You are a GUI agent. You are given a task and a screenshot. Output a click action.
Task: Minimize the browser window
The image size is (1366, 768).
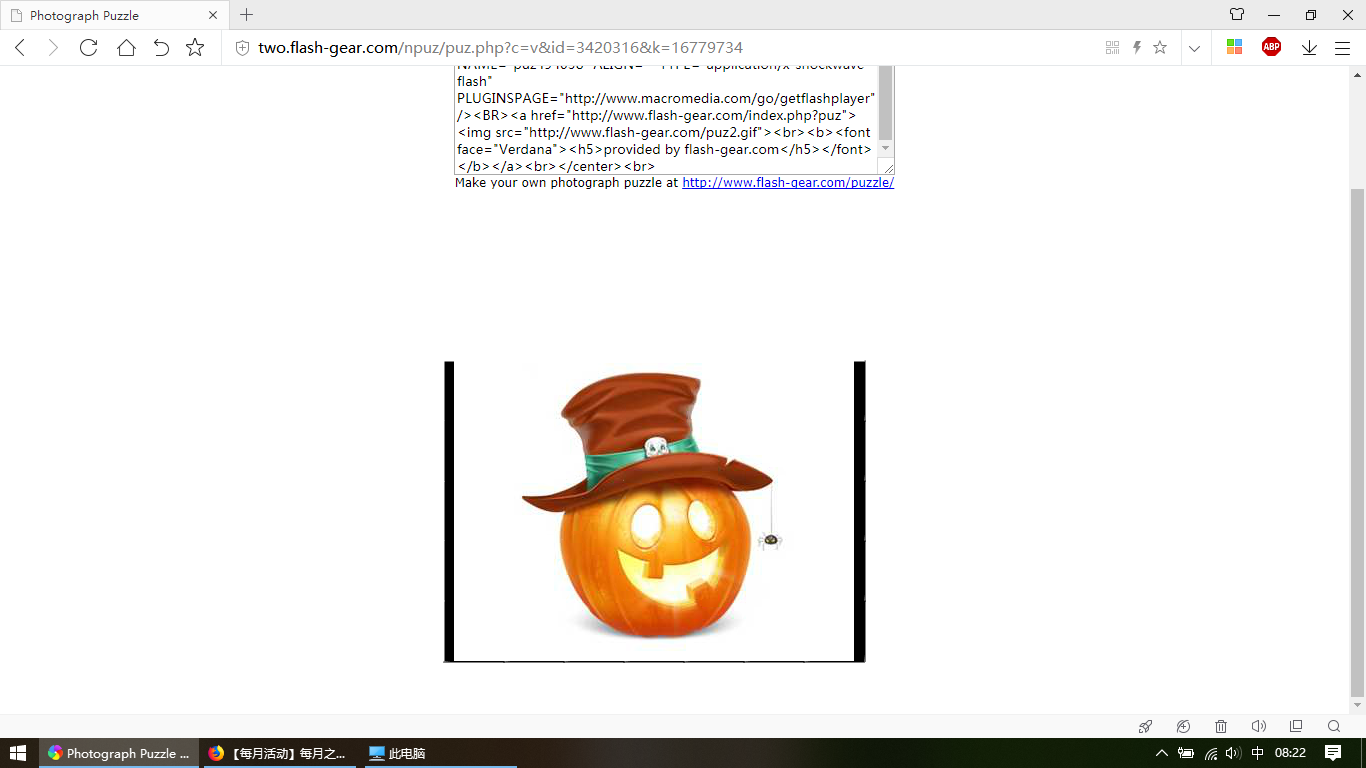pos(1273,15)
